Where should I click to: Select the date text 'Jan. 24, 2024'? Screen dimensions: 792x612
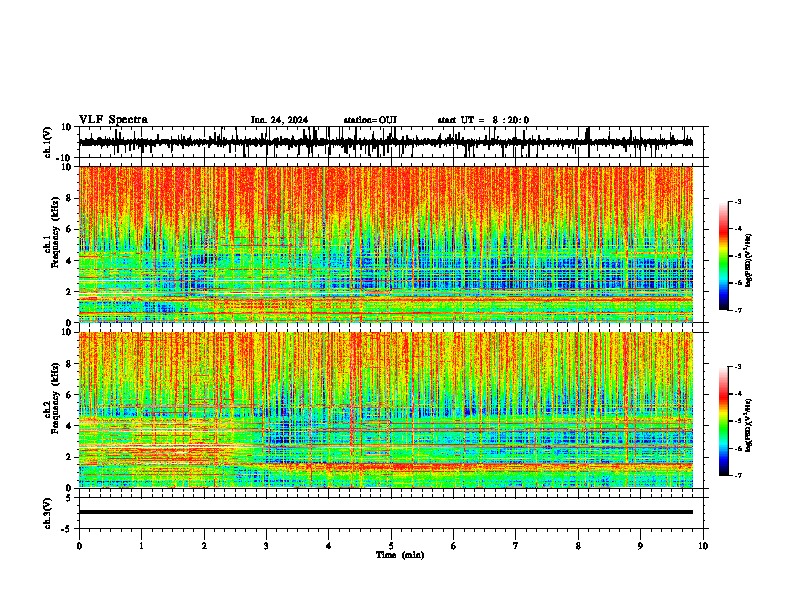(x=279, y=120)
